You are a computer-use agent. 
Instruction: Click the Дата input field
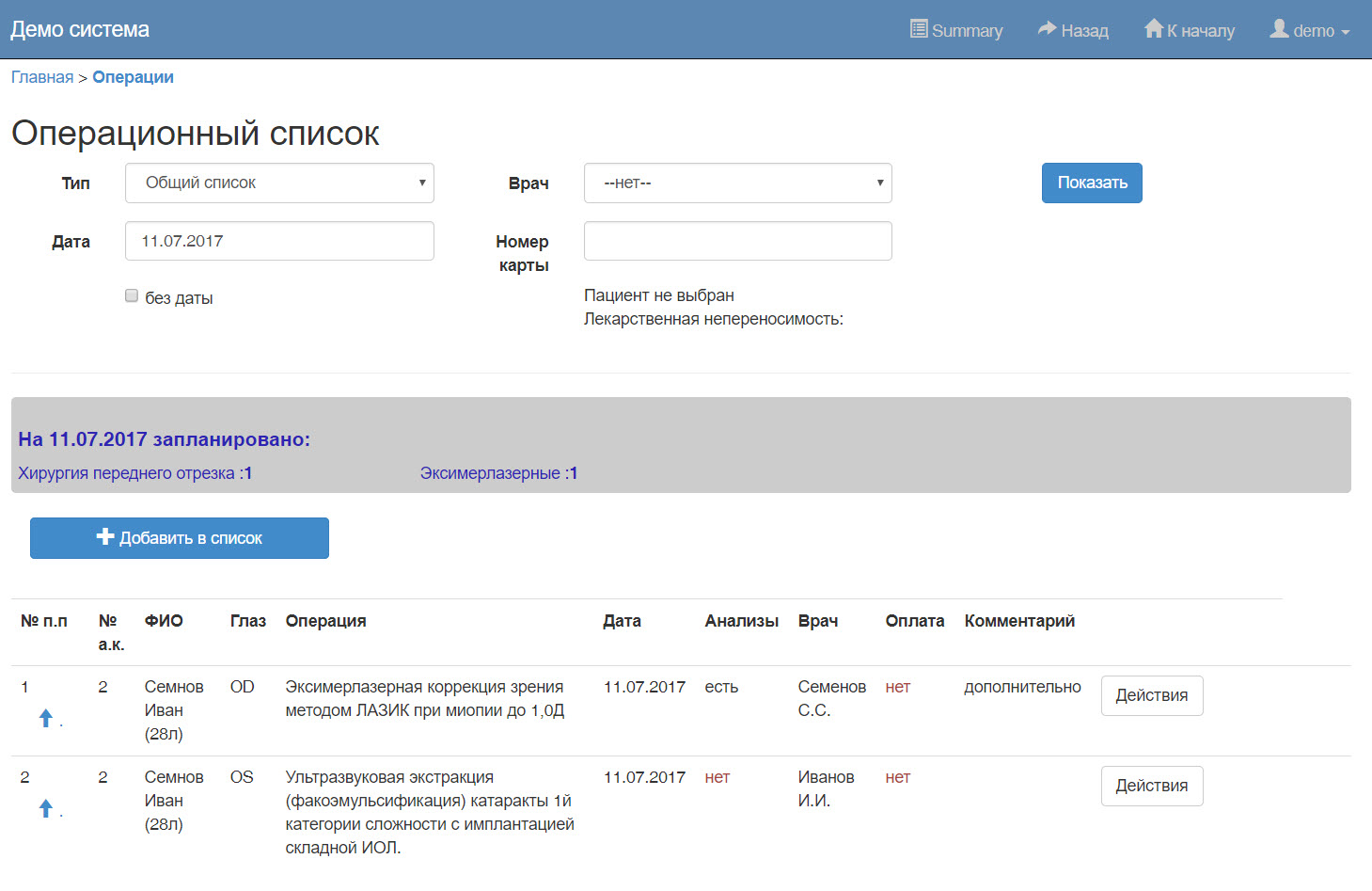[x=279, y=242]
